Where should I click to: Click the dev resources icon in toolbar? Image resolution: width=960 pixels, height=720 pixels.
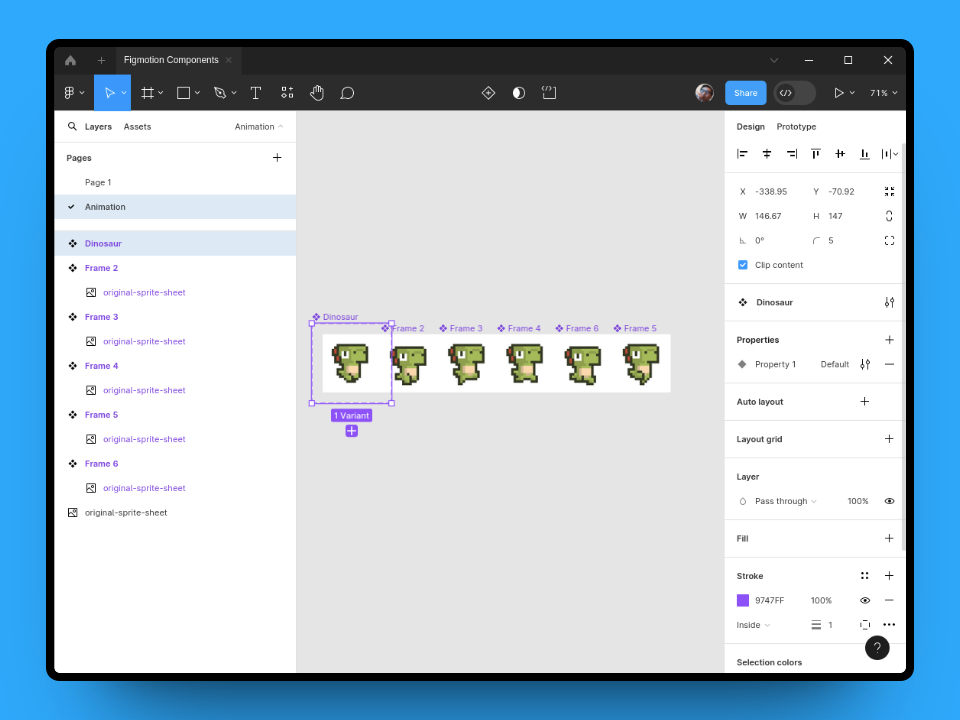[x=549, y=92]
